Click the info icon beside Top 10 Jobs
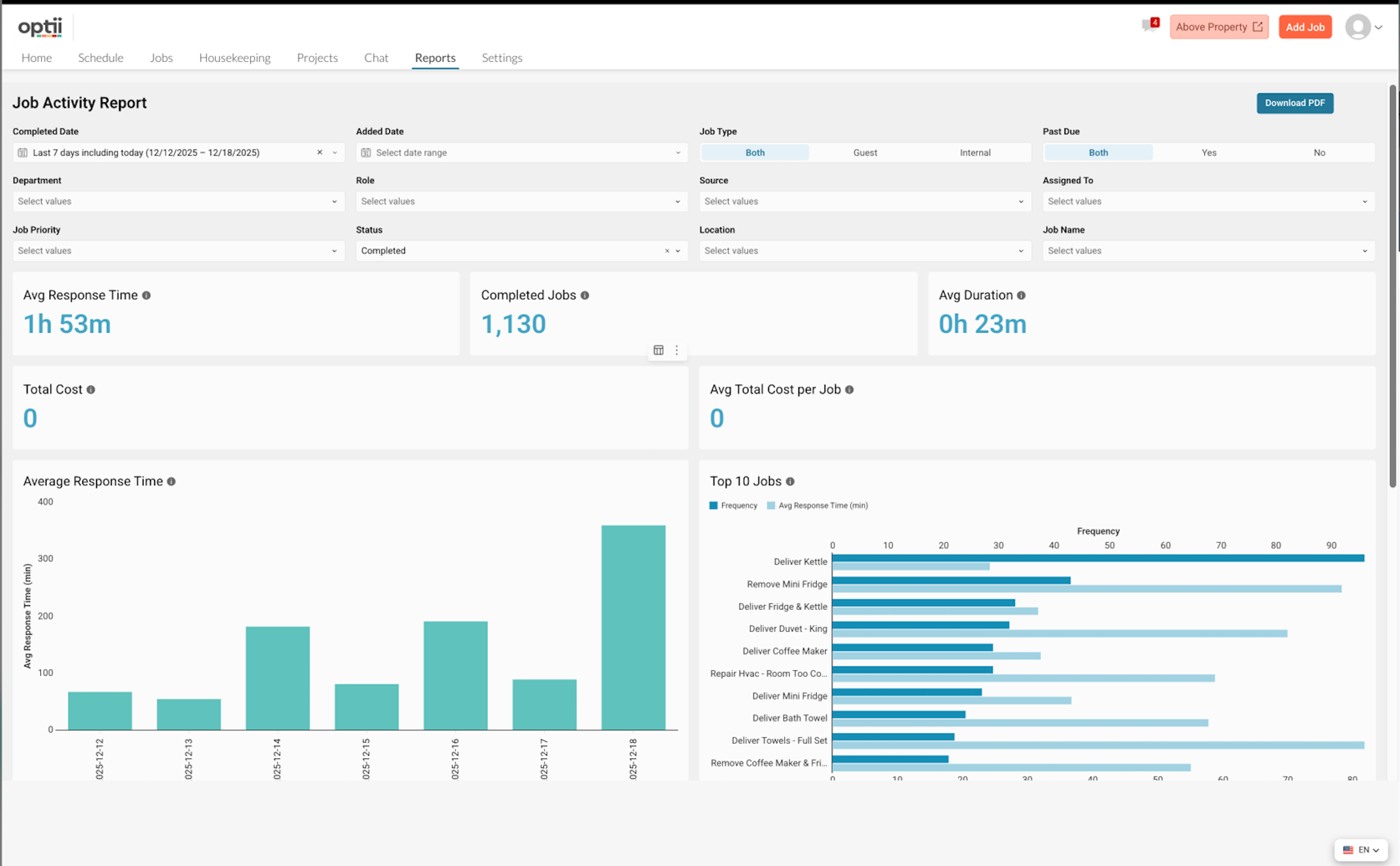 point(790,481)
